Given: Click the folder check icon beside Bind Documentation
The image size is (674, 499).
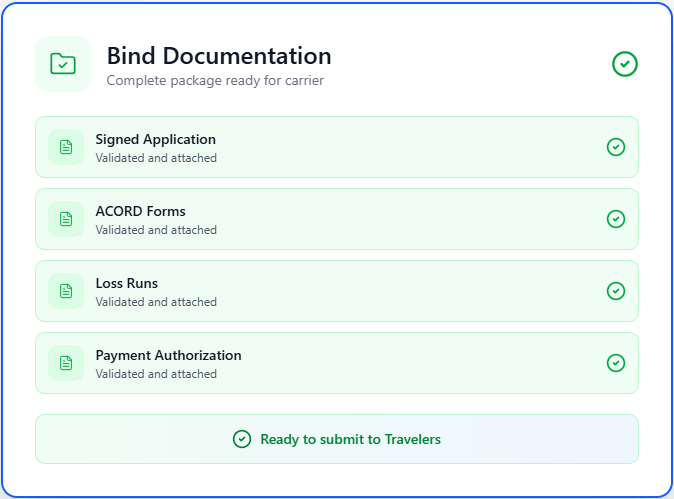Looking at the screenshot, I should [x=63, y=64].
